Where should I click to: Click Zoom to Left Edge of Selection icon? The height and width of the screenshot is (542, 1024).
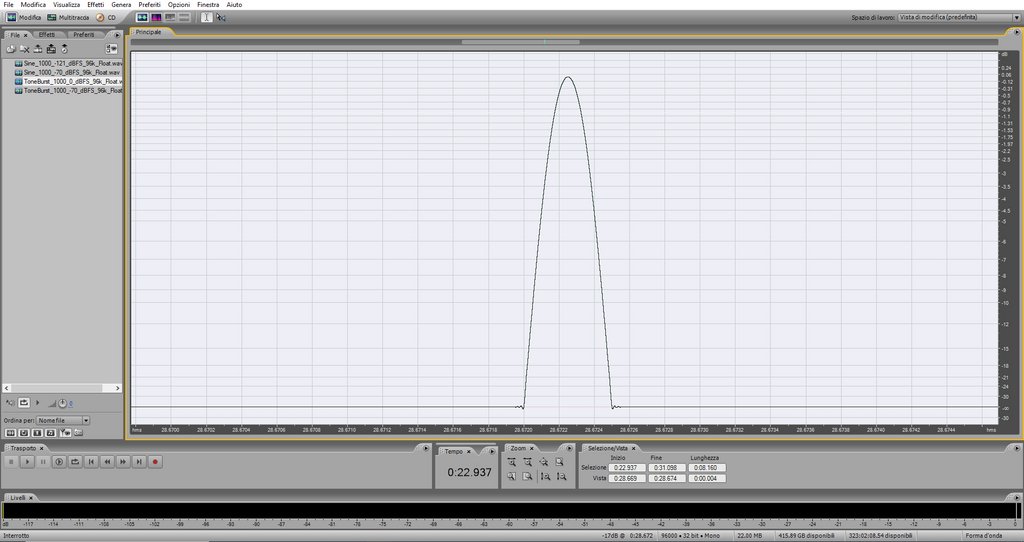(x=511, y=476)
